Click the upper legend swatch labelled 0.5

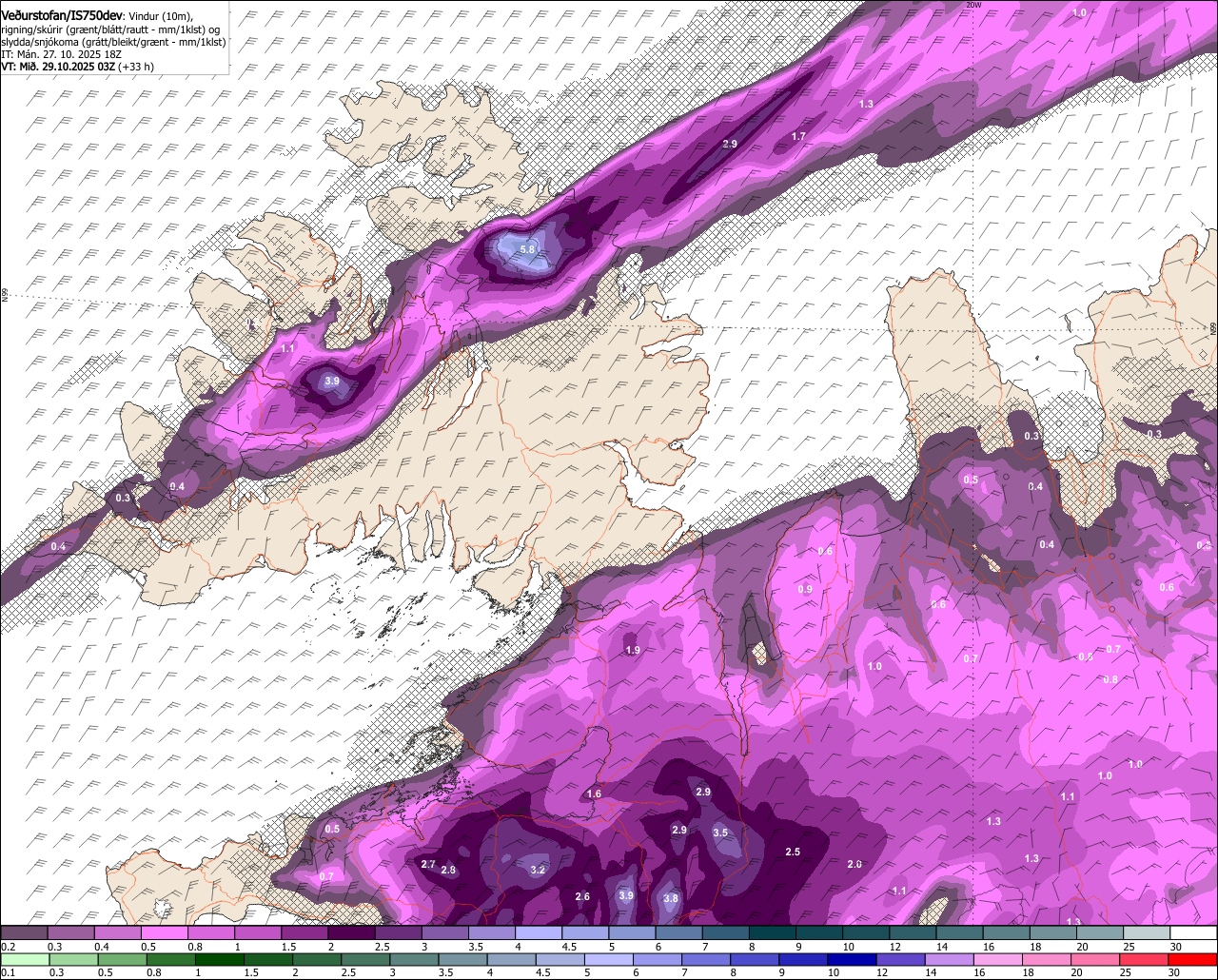tap(165, 933)
